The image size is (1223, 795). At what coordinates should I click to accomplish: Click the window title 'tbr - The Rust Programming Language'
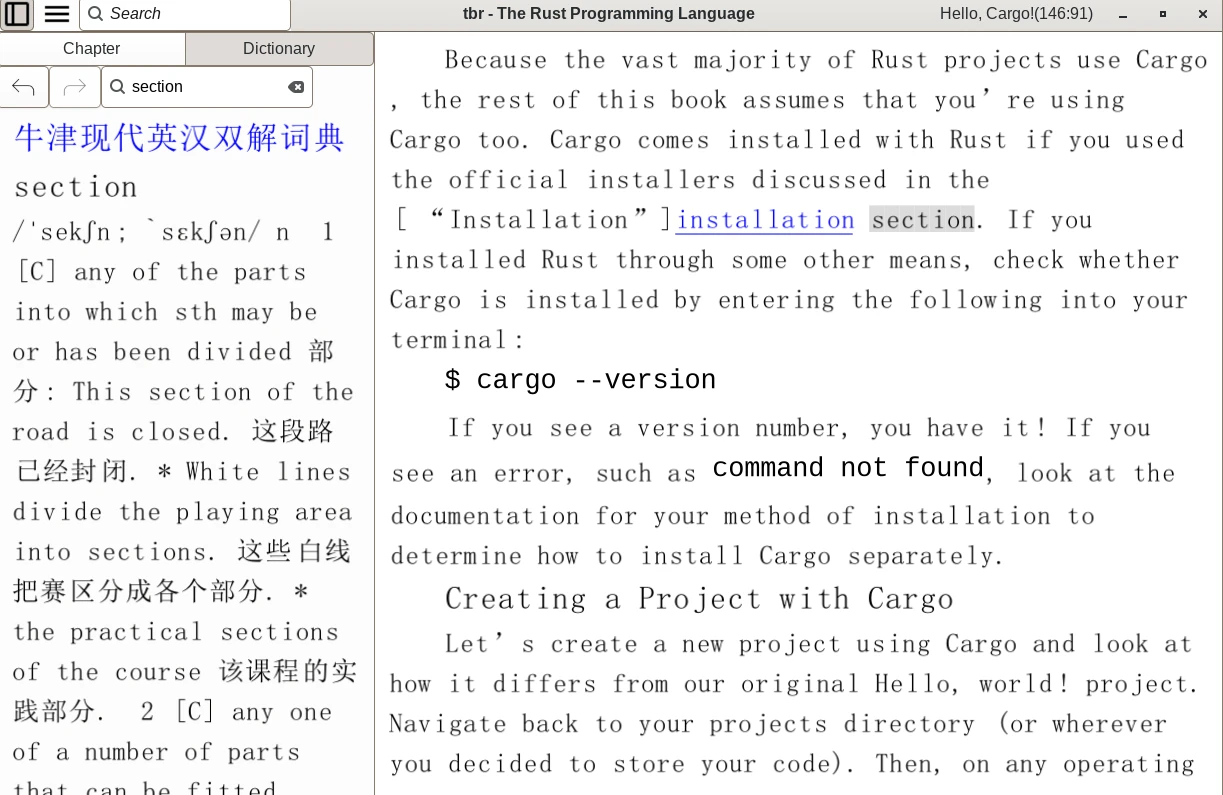point(609,14)
